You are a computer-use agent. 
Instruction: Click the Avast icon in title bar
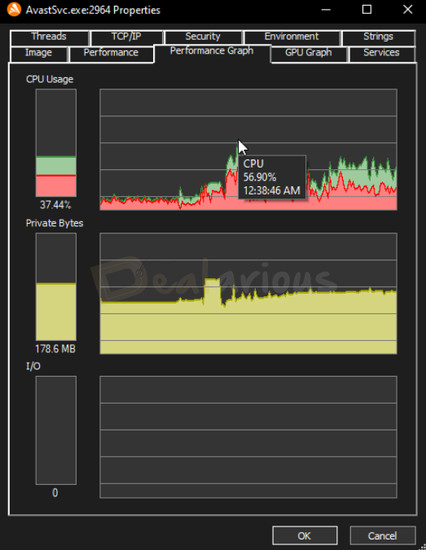14,9
